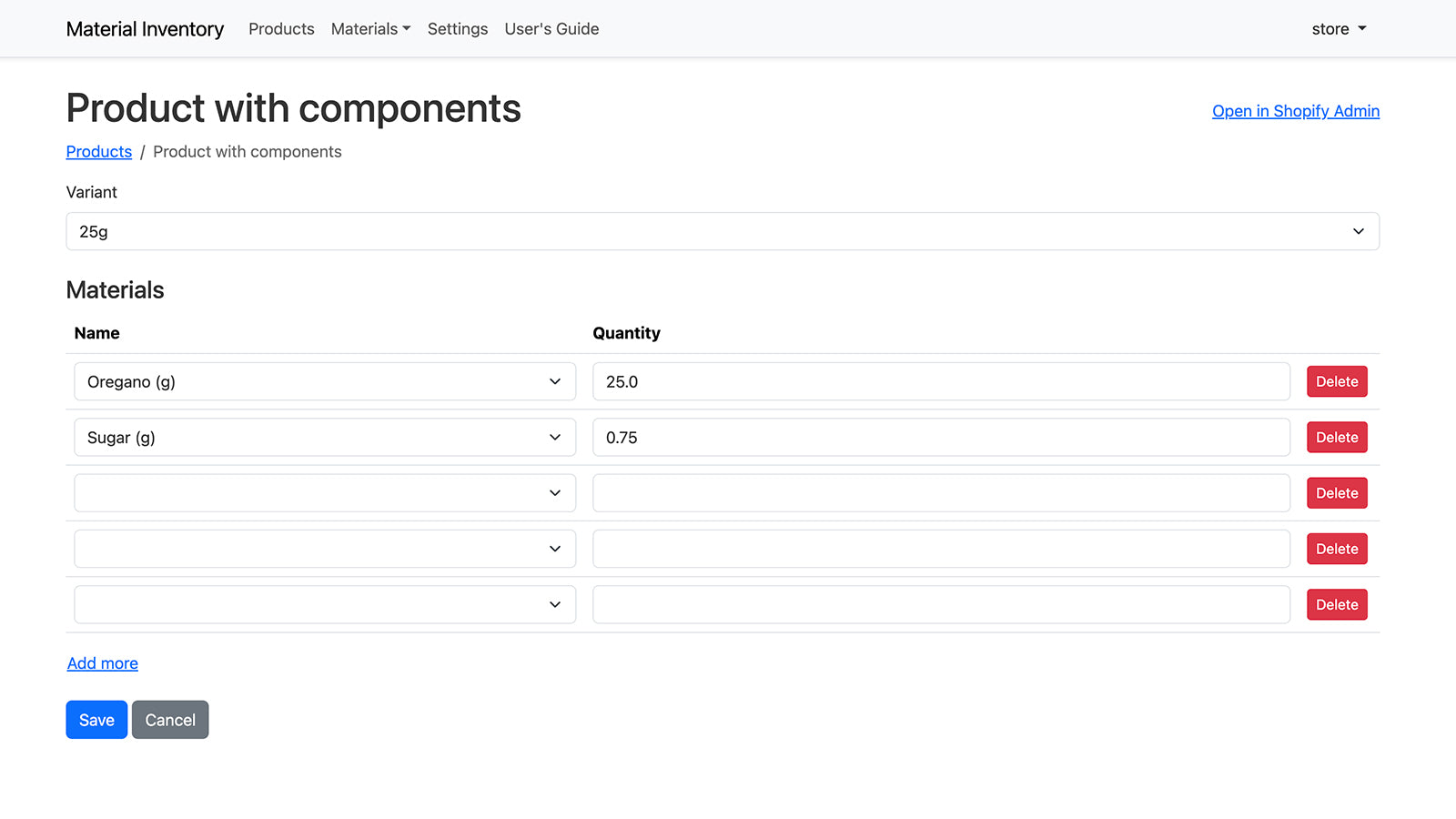
Task: Switch to the Products page
Action: point(281,28)
